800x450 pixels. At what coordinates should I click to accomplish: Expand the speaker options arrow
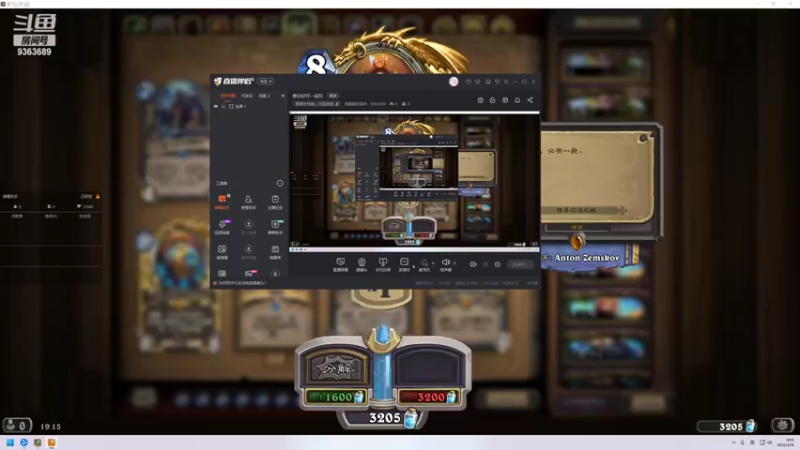point(455,263)
